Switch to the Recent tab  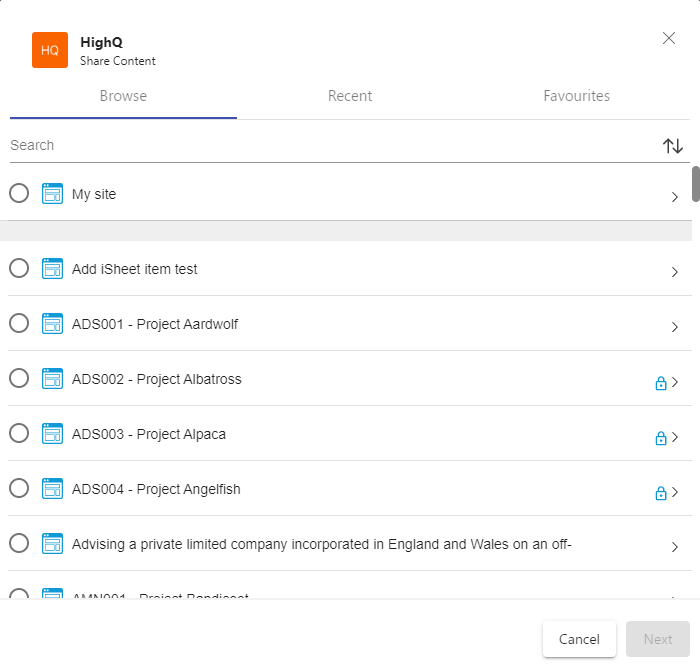click(350, 96)
